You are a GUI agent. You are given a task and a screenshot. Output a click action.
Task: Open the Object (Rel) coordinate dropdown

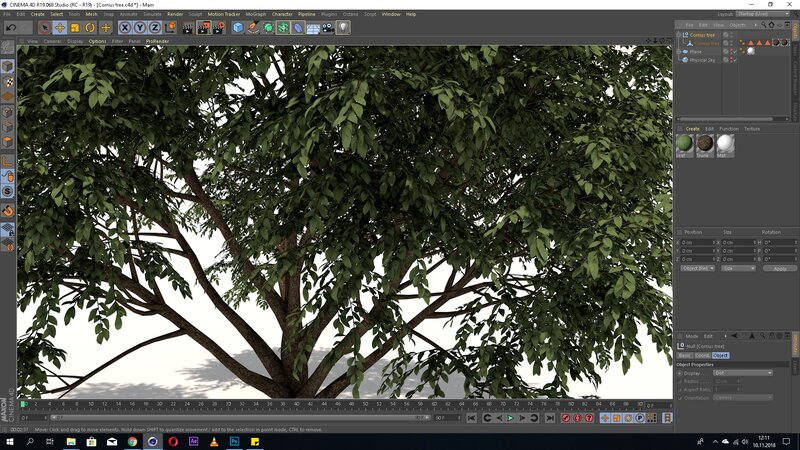coord(697,268)
